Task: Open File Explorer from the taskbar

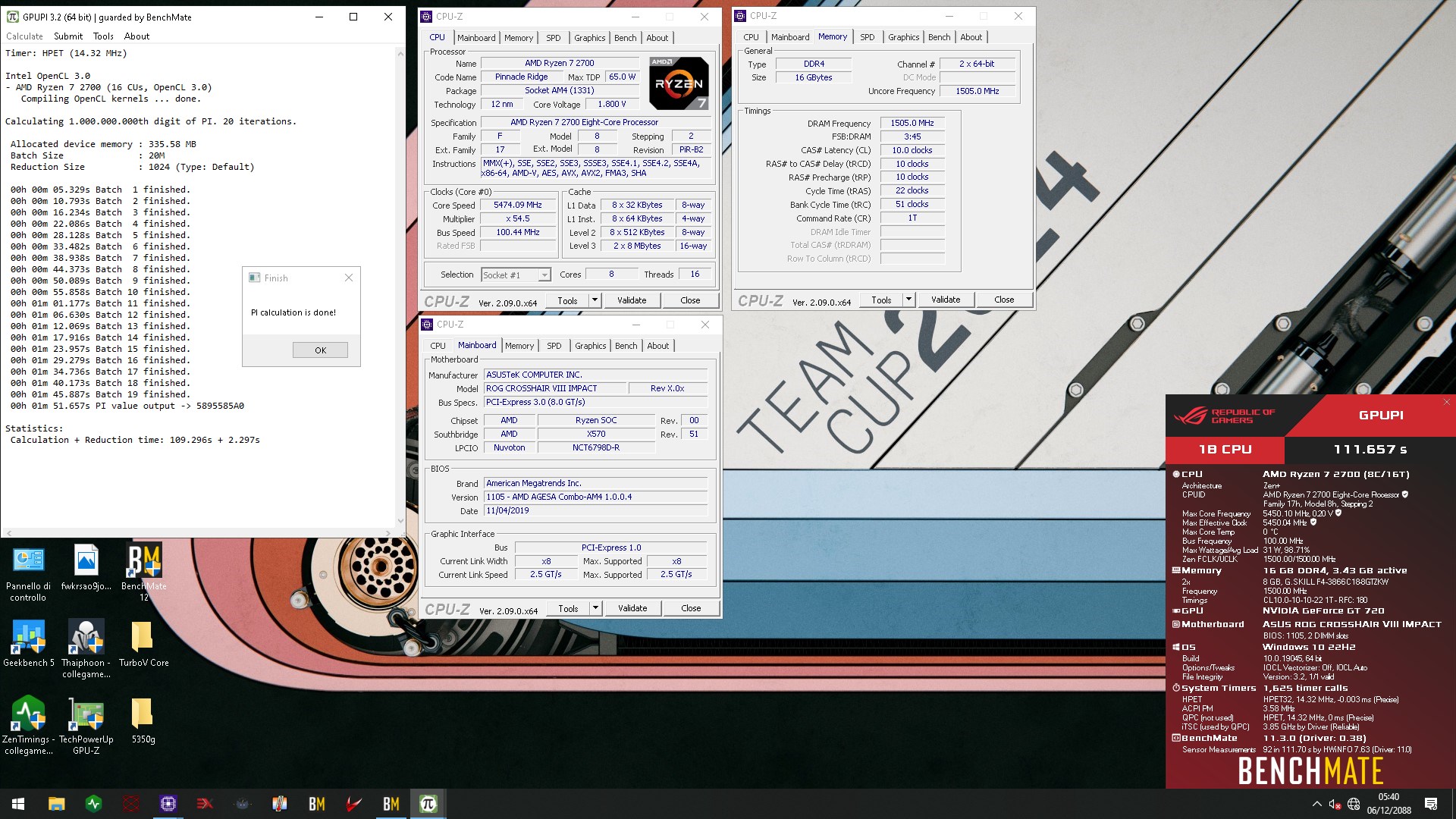Action: pos(56,804)
